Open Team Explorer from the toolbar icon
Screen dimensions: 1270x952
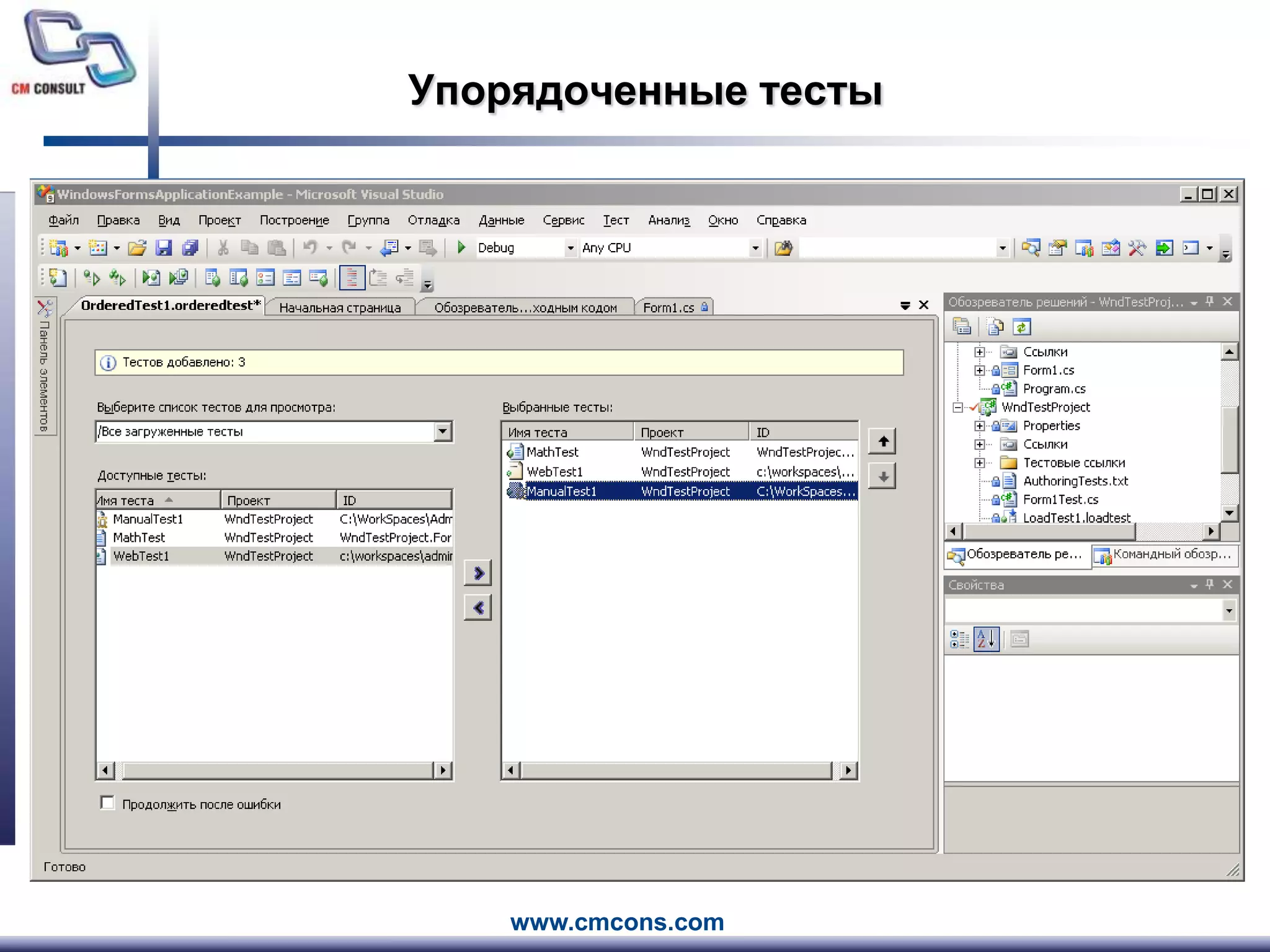click(1085, 249)
